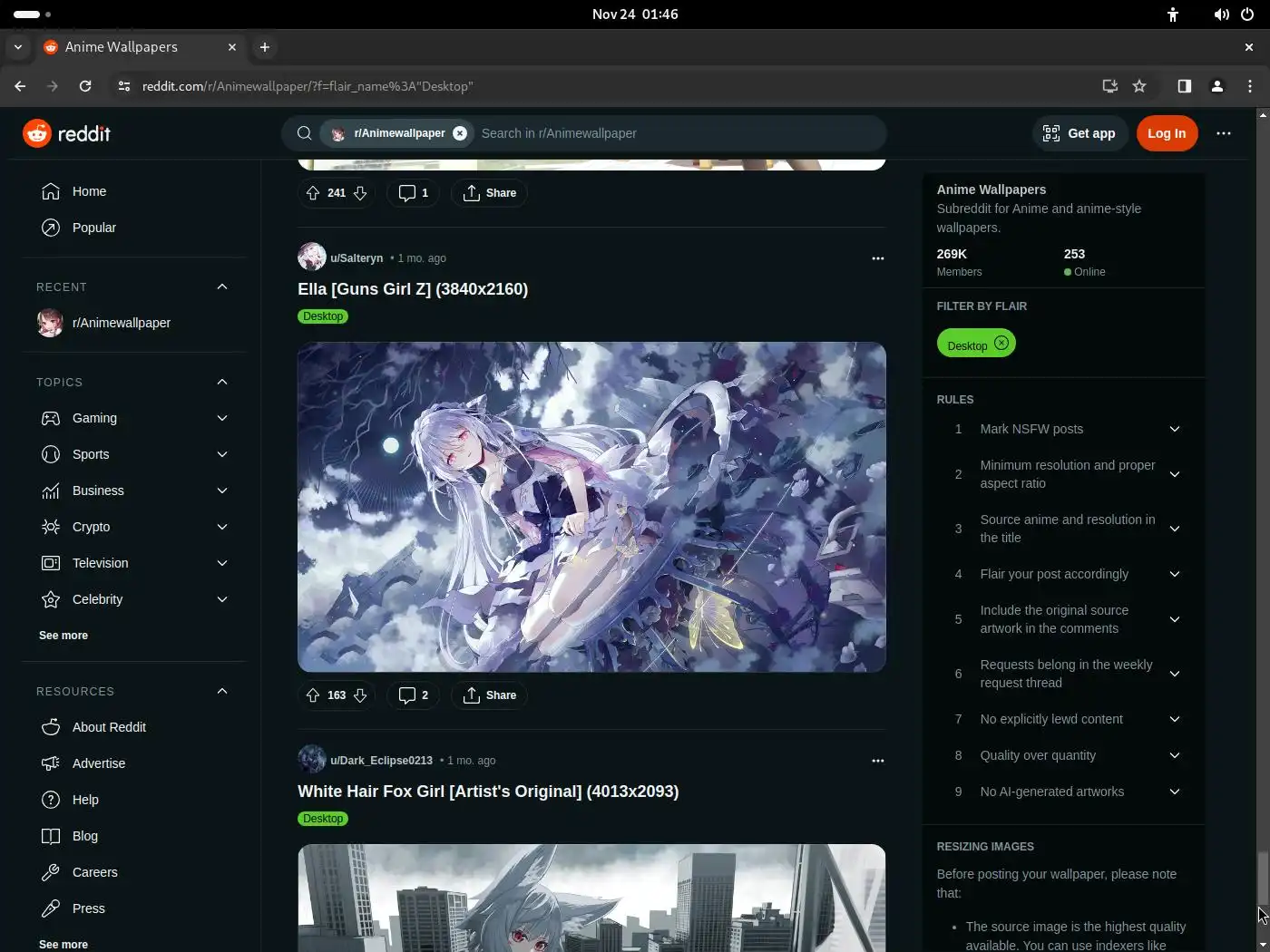Screen dimensions: 1270x952
Task: Click the Log In button
Action: tap(1167, 133)
